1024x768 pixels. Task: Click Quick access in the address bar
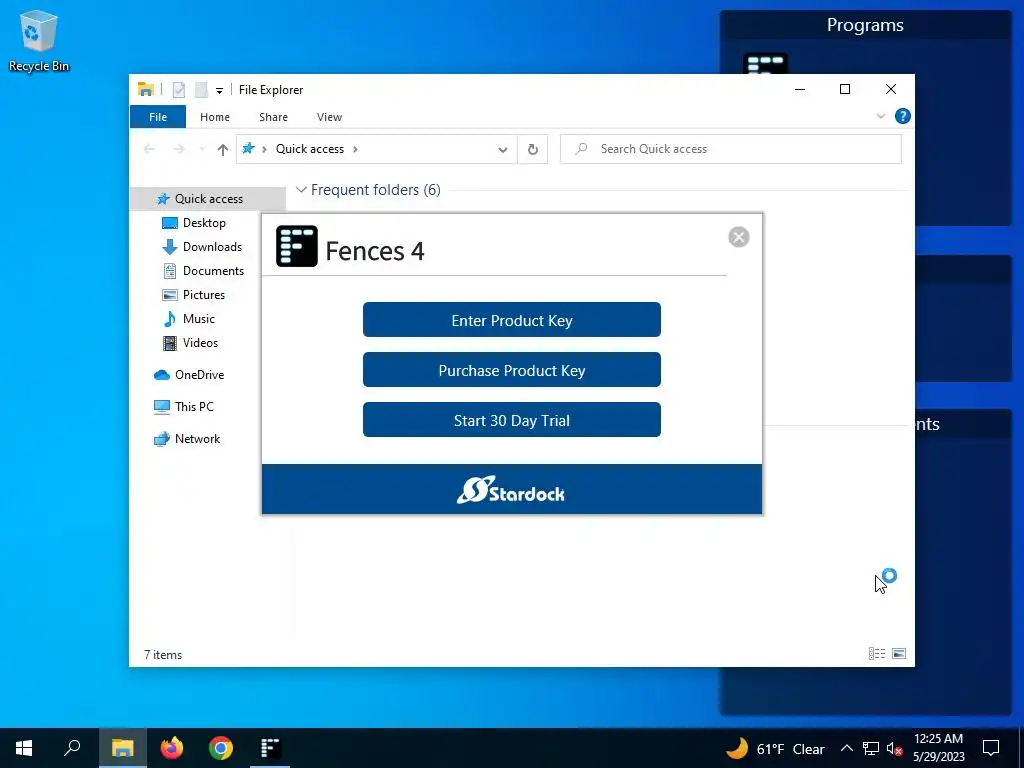point(310,149)
